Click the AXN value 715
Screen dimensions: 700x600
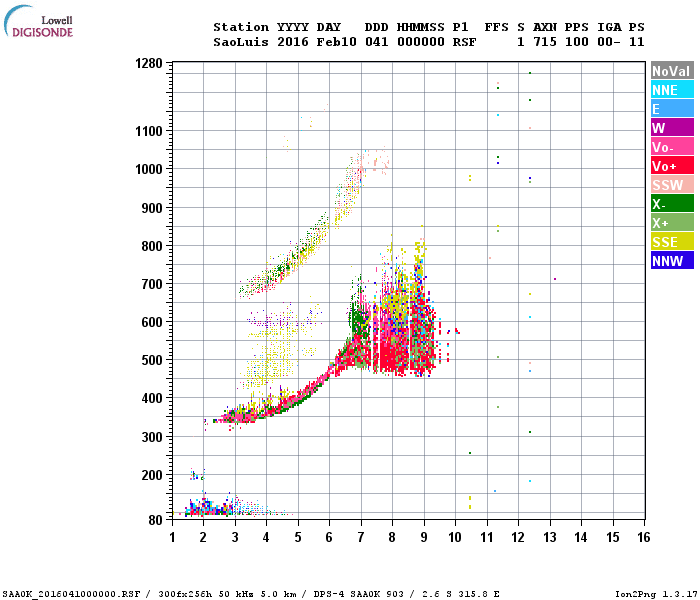tap(545, 42)
